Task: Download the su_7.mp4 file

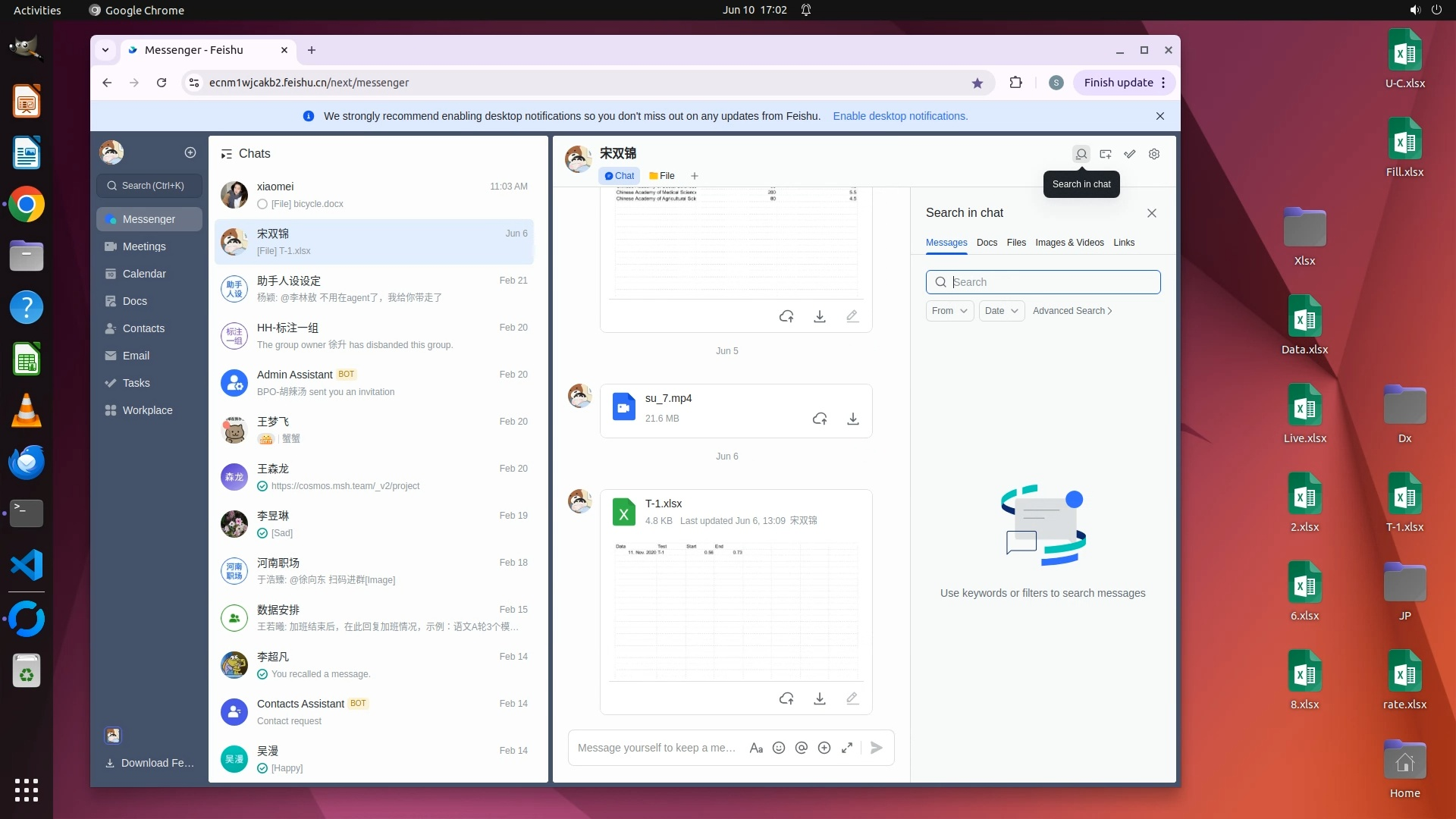Action: [853, 419]
